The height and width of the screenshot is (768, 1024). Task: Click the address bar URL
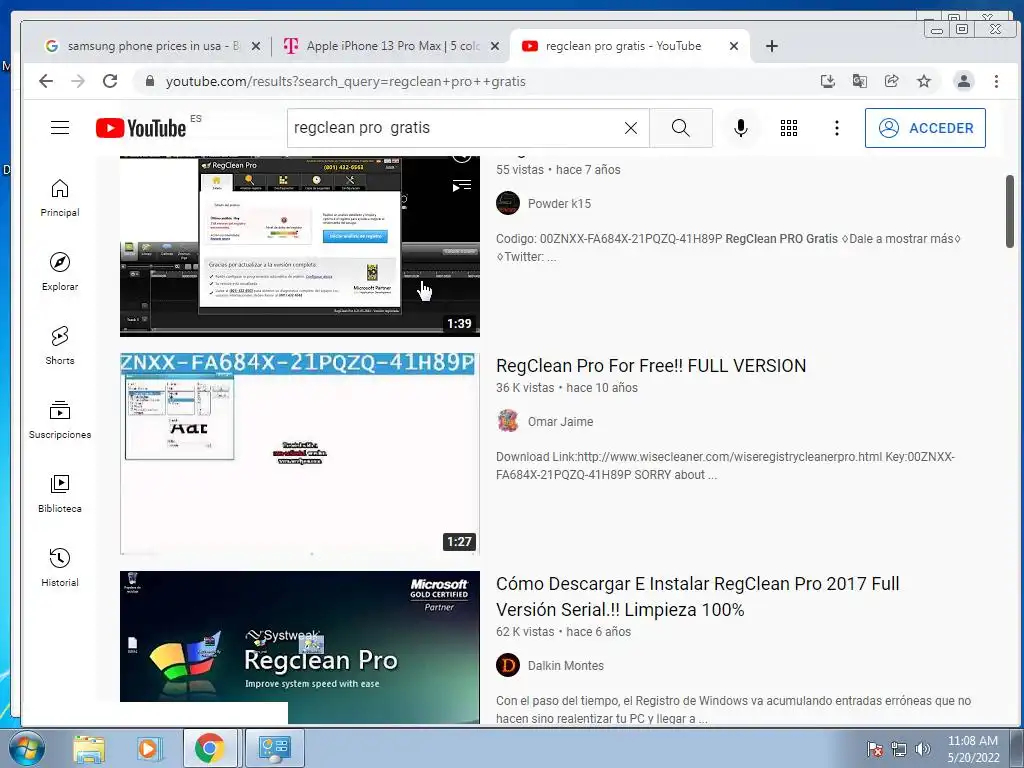coord(345,82)
